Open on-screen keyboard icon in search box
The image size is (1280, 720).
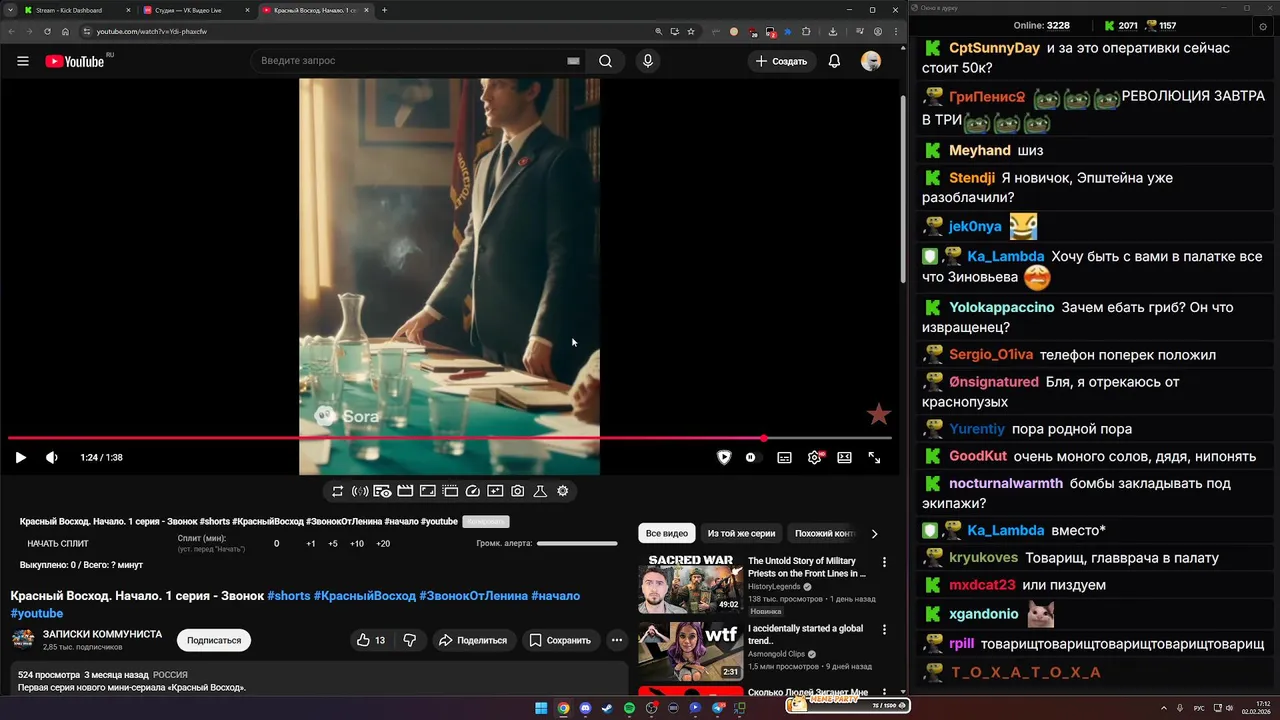573,61
